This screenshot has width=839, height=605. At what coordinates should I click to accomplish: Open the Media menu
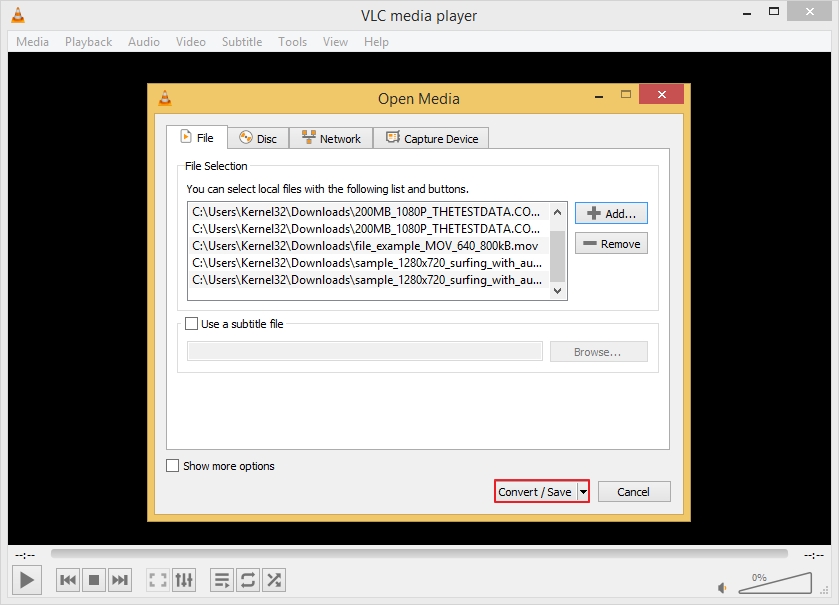[x=32, y=42]
